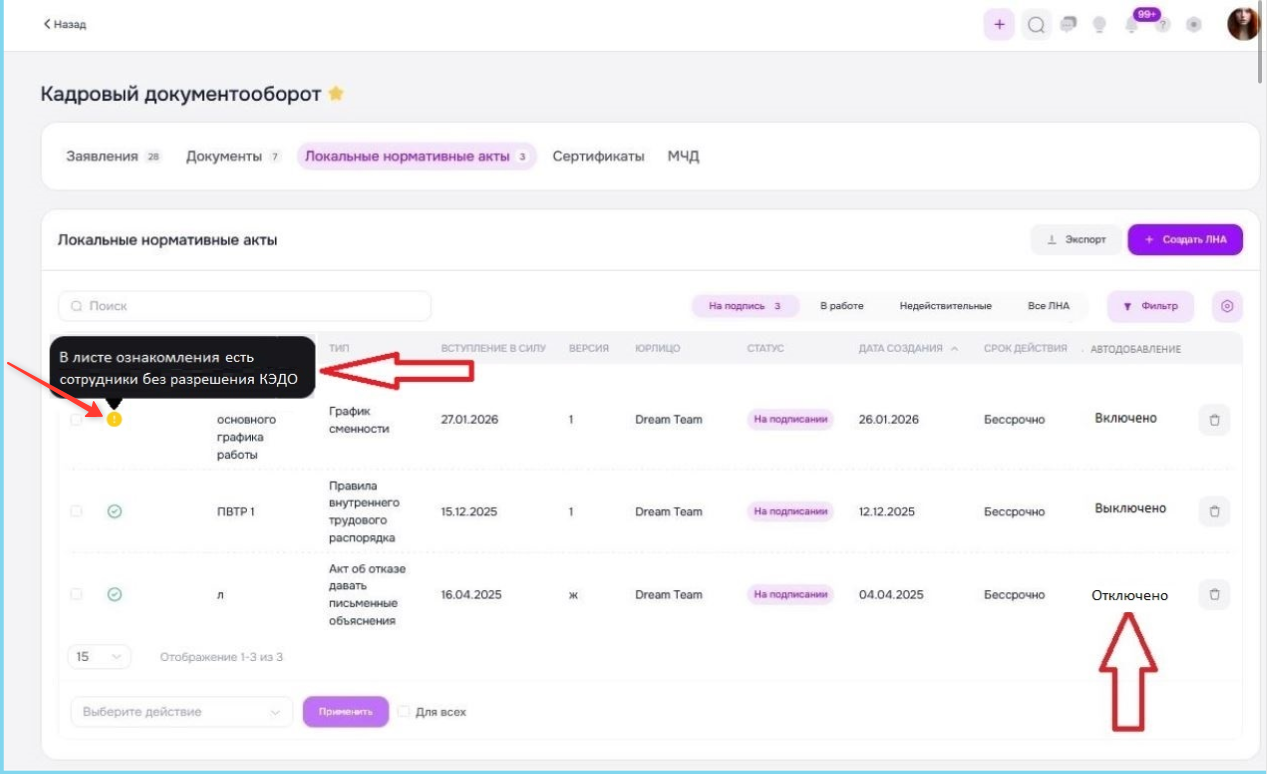The image size is (1267, 774).
Task: Open global search magnifier icon
Action: (x=1036, y=25)
